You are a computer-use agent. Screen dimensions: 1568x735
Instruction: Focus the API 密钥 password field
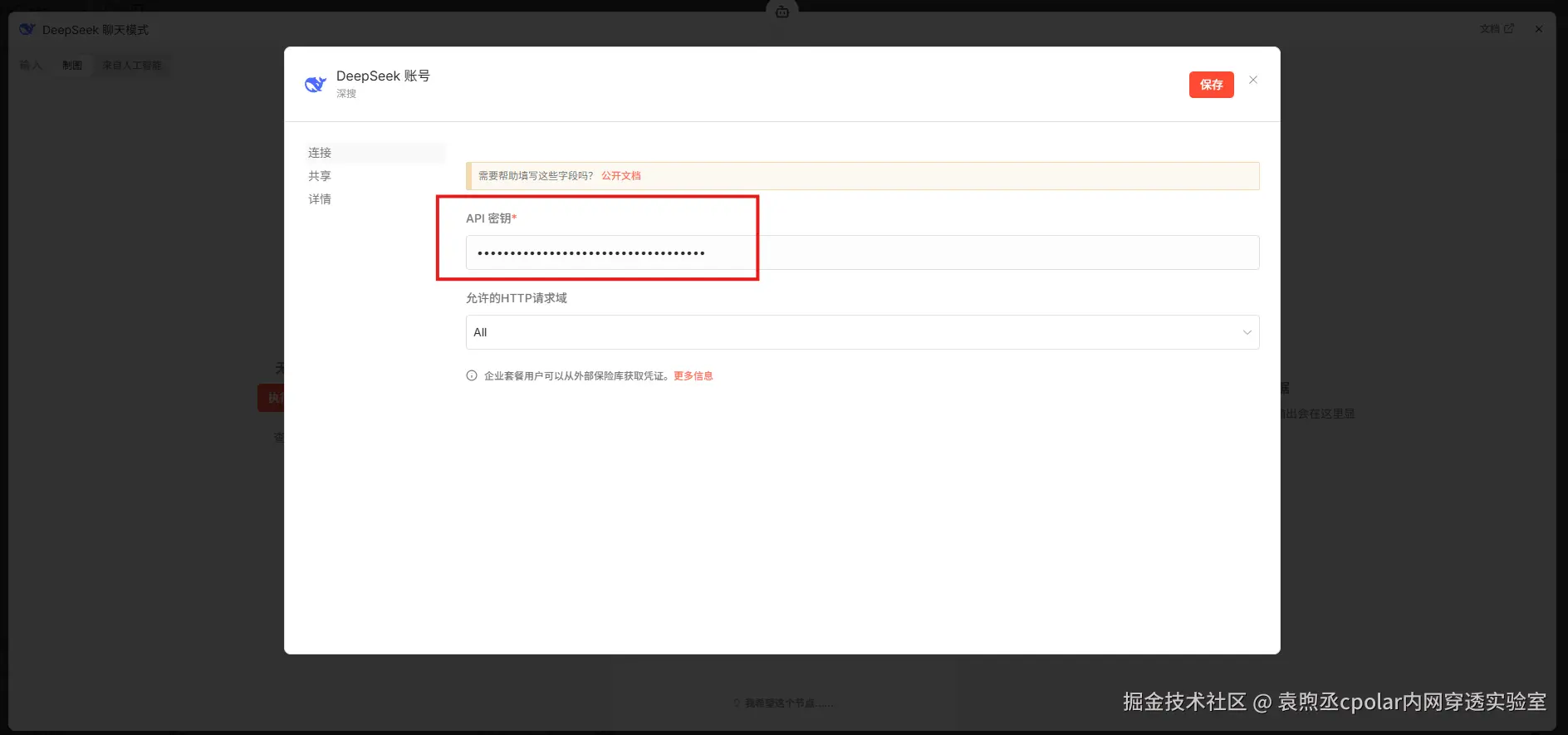(862, 252)
